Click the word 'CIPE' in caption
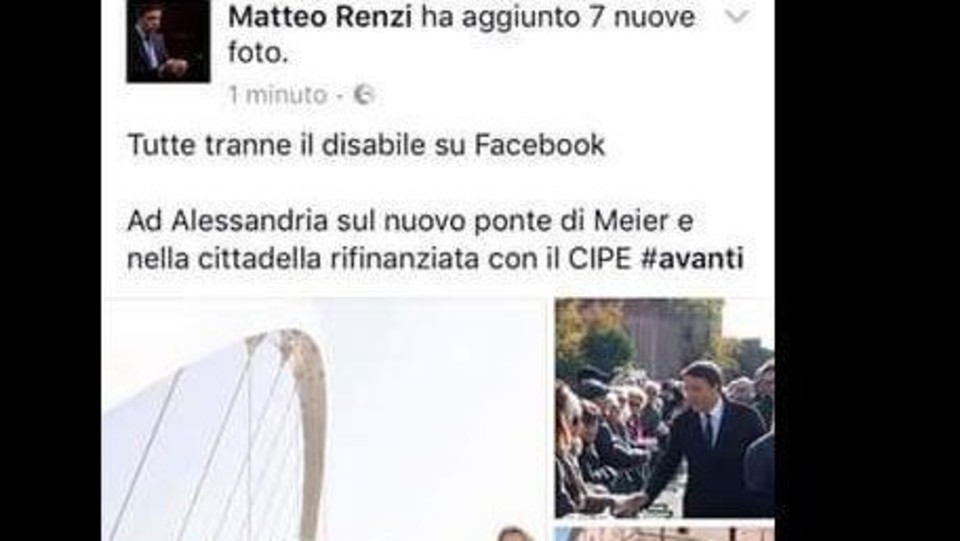Viewport: 960px width, 541px height. click(599, 258)
